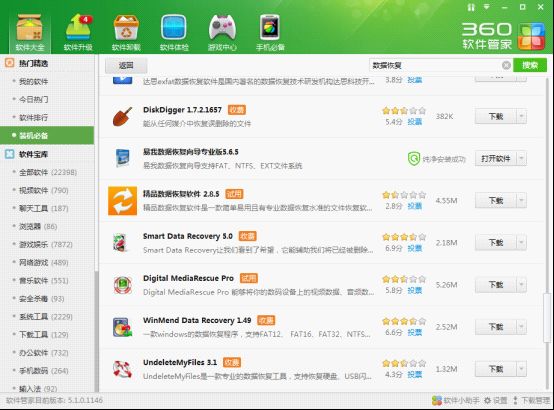Download Digital MediaRescue Pro
This screenshot has height=410, width=554.
coord(495,285)
